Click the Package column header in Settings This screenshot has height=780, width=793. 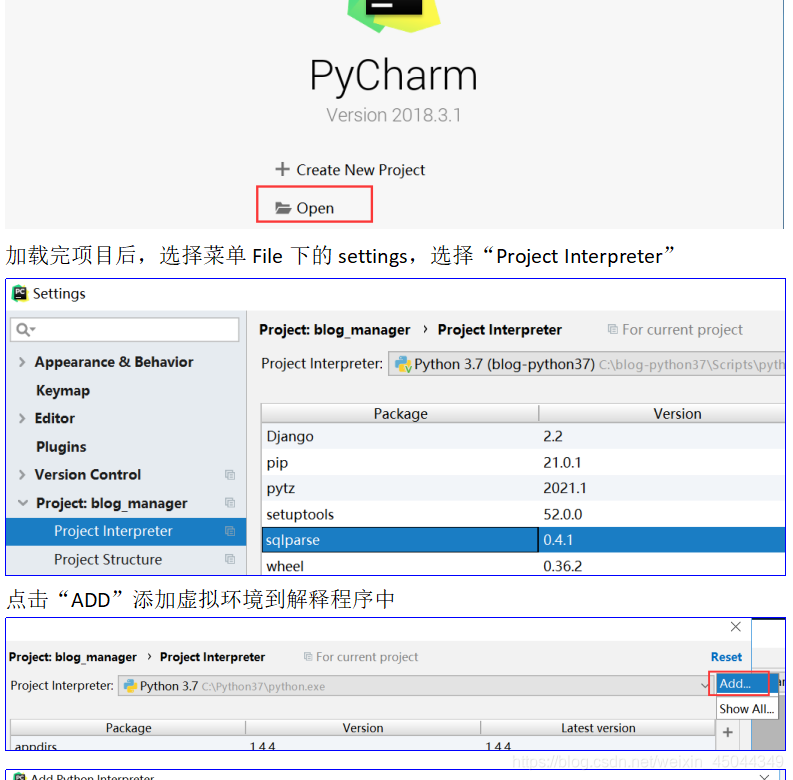400,414
